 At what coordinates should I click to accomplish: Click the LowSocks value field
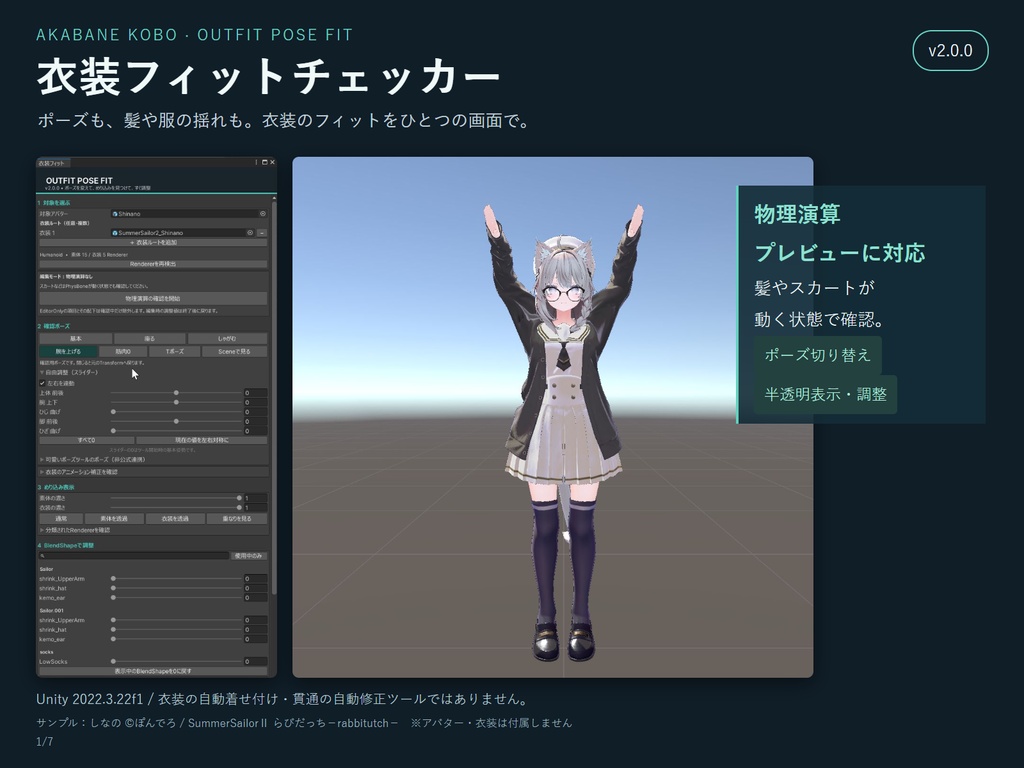255,662
